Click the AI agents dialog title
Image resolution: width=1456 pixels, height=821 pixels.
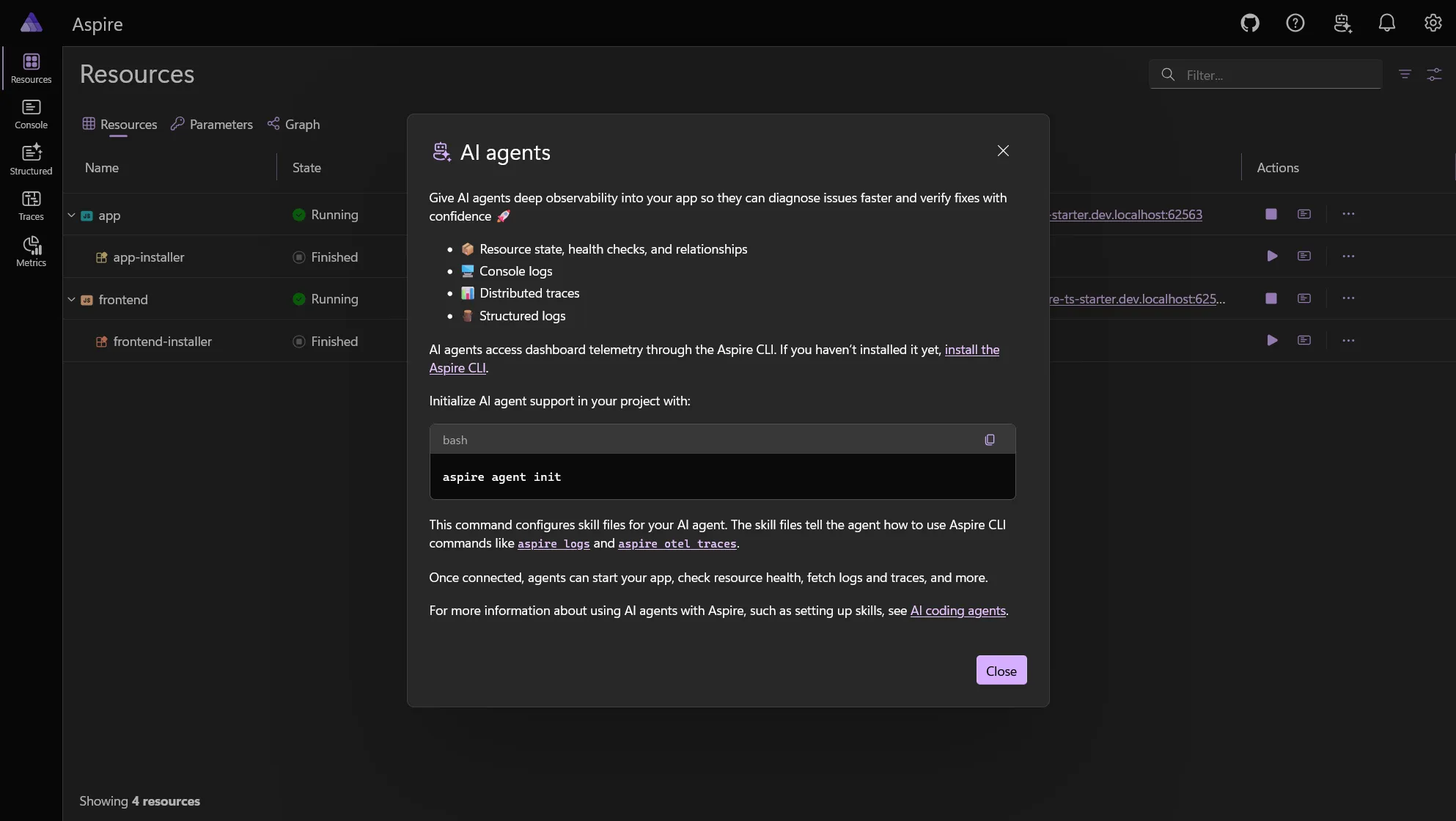point(505,152)
